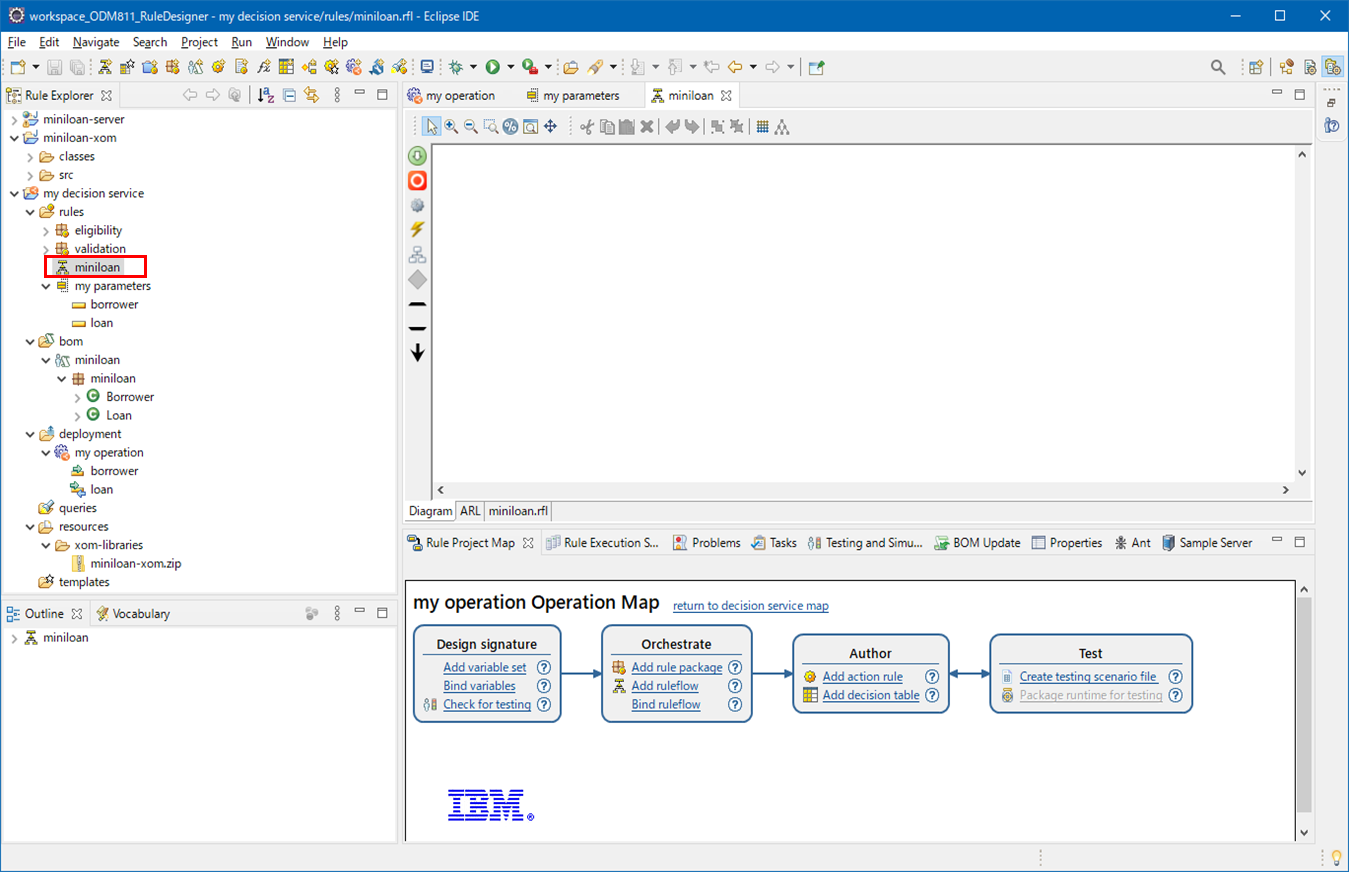Open dropdown arrow next to Run button
This screenshot has height=872, width=1349.
click(x=510, y=67)
